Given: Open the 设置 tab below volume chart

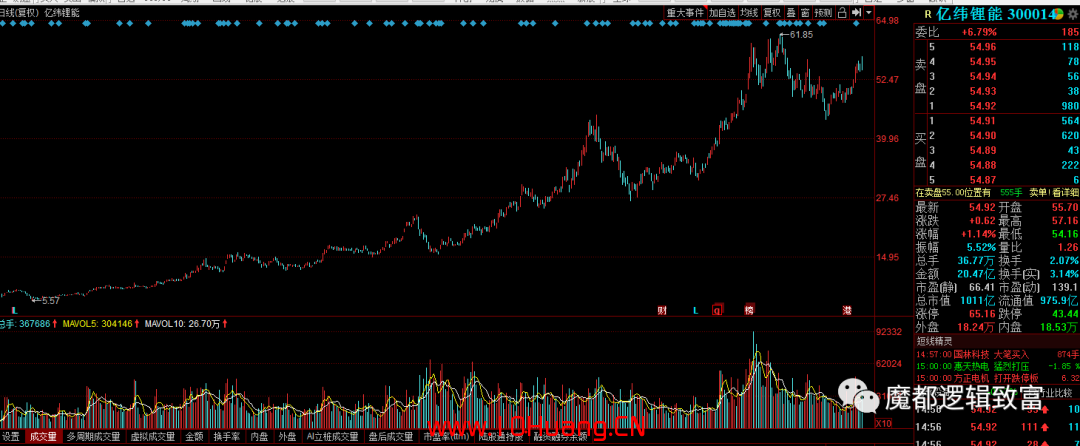Looking at the screenshot, I should (11, 436).
